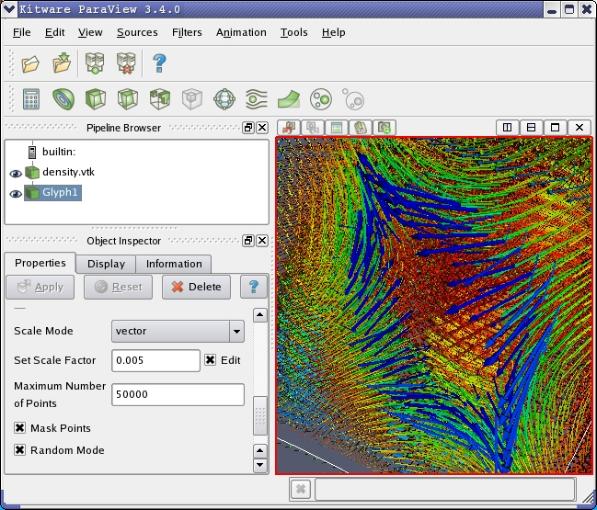The width and height of the screenshot is (597, 510).
Task: Click the Connect to server icon
Action: (95, 63)
